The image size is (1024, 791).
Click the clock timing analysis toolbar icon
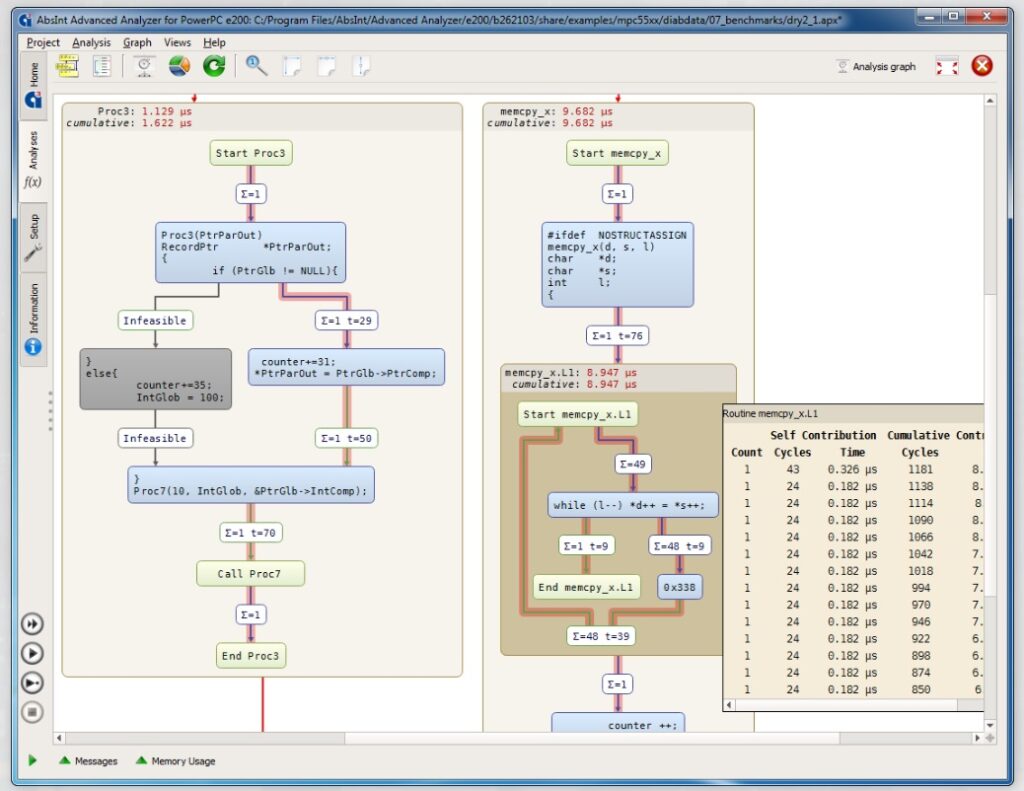tap(144, 66)
